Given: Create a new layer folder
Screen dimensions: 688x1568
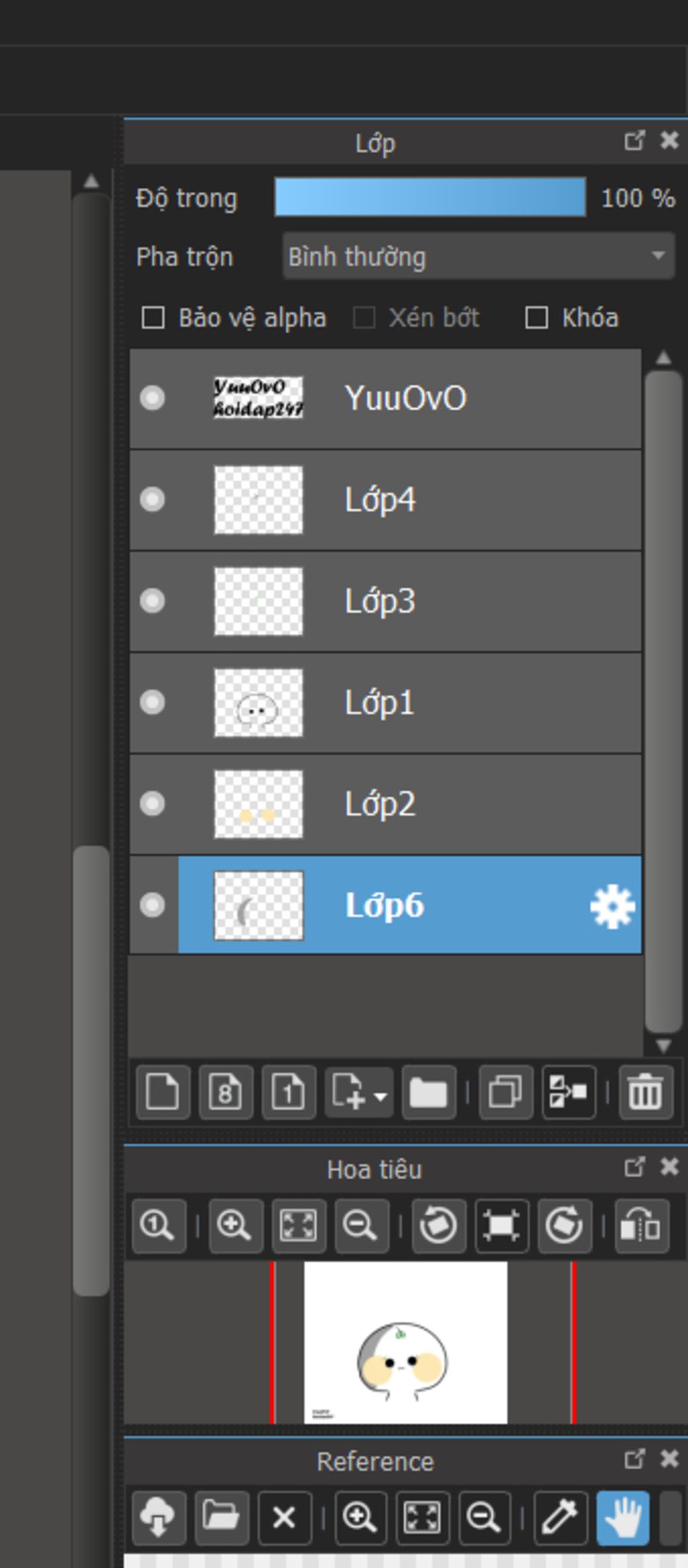Looking at the screenshot, I should 429,1092.
